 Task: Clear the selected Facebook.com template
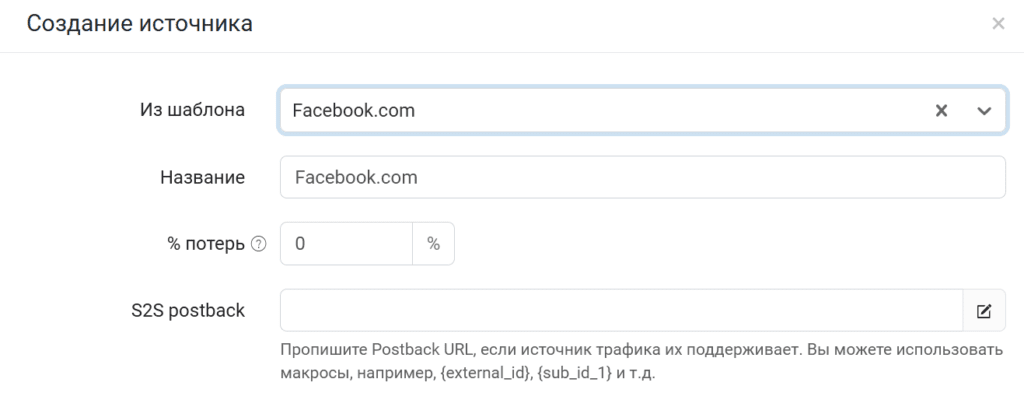coord(941,110)
